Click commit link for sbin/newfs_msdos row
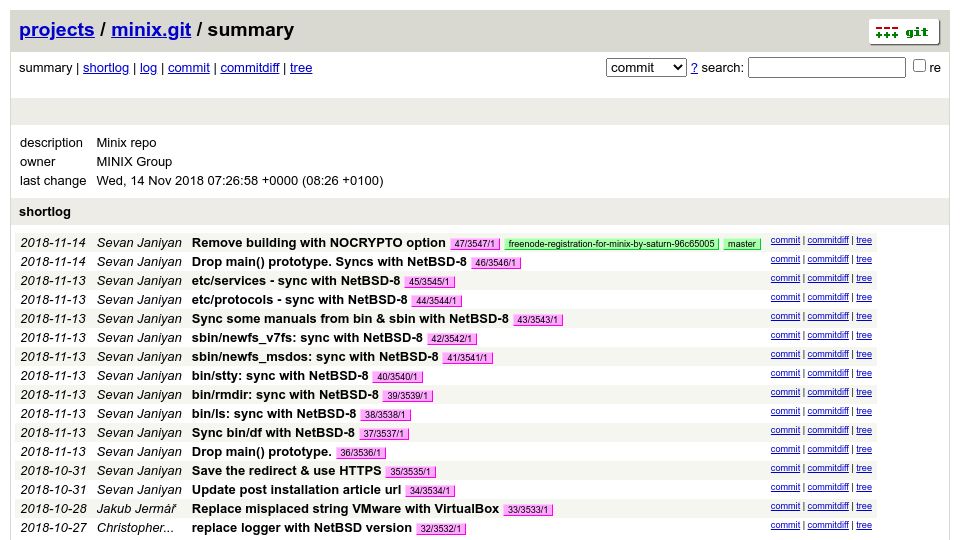 pyautogui.click(x=785, y=354)
